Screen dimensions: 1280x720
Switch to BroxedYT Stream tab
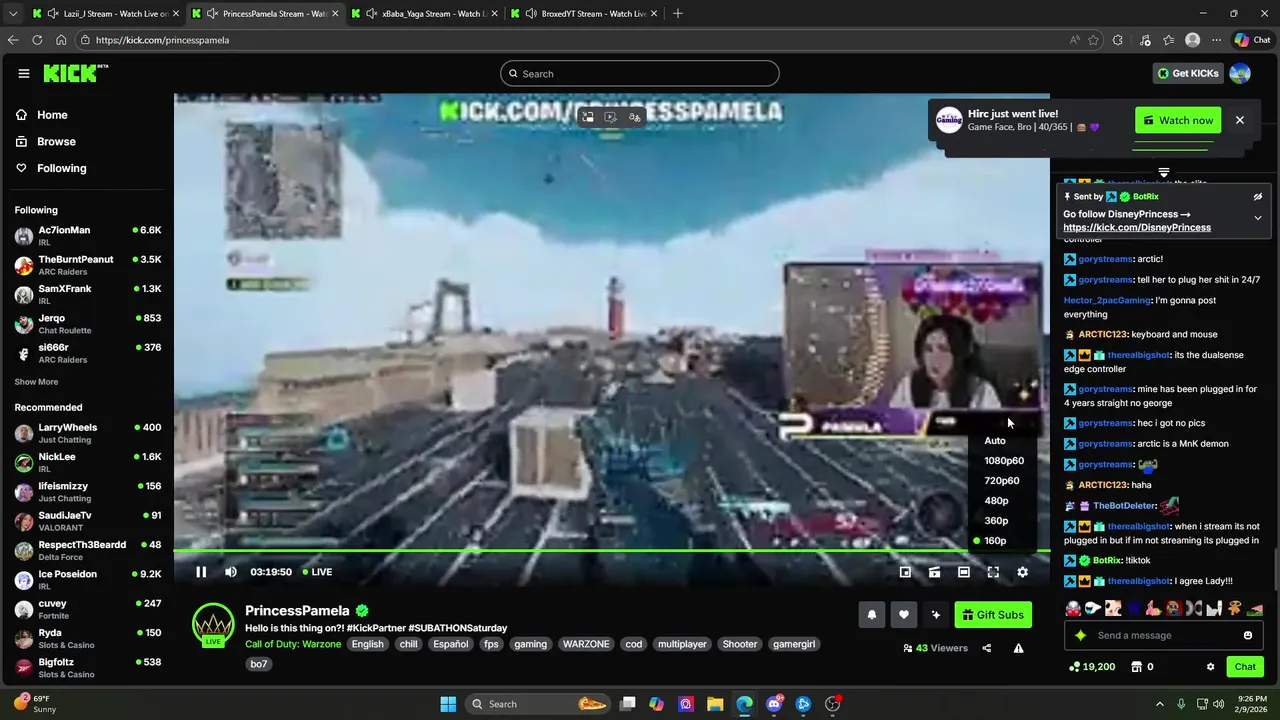[x=583, y=14]
